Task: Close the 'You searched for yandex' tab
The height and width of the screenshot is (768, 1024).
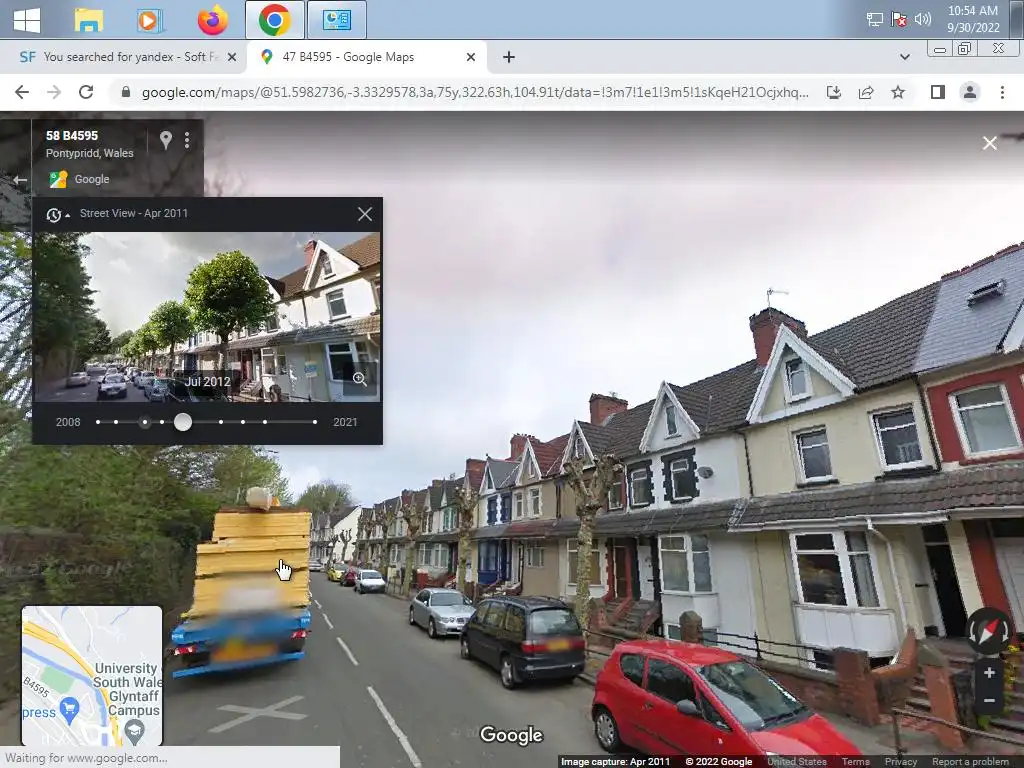Action: click(232, 57)
